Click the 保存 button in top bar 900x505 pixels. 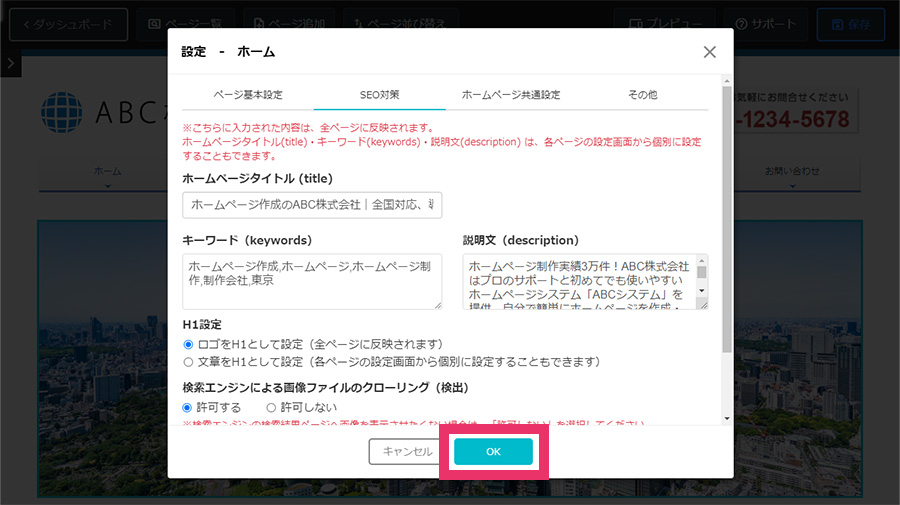[x=851, y=24]
